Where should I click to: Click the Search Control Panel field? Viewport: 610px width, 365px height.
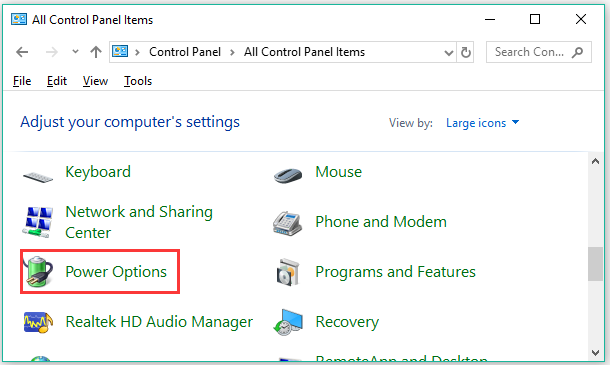(x=539, y=52)
